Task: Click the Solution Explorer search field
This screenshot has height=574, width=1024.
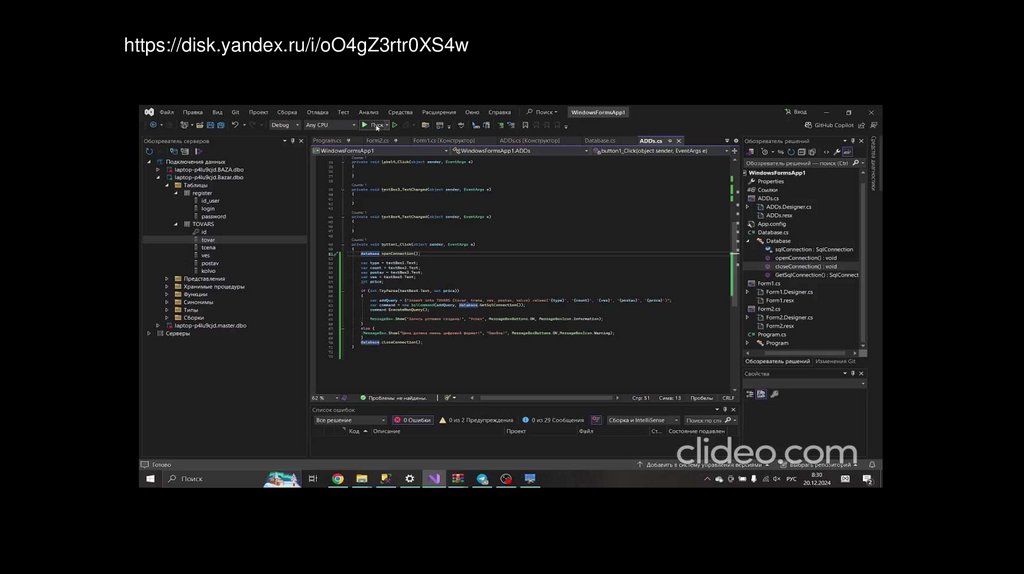Action: coord(803,163)
